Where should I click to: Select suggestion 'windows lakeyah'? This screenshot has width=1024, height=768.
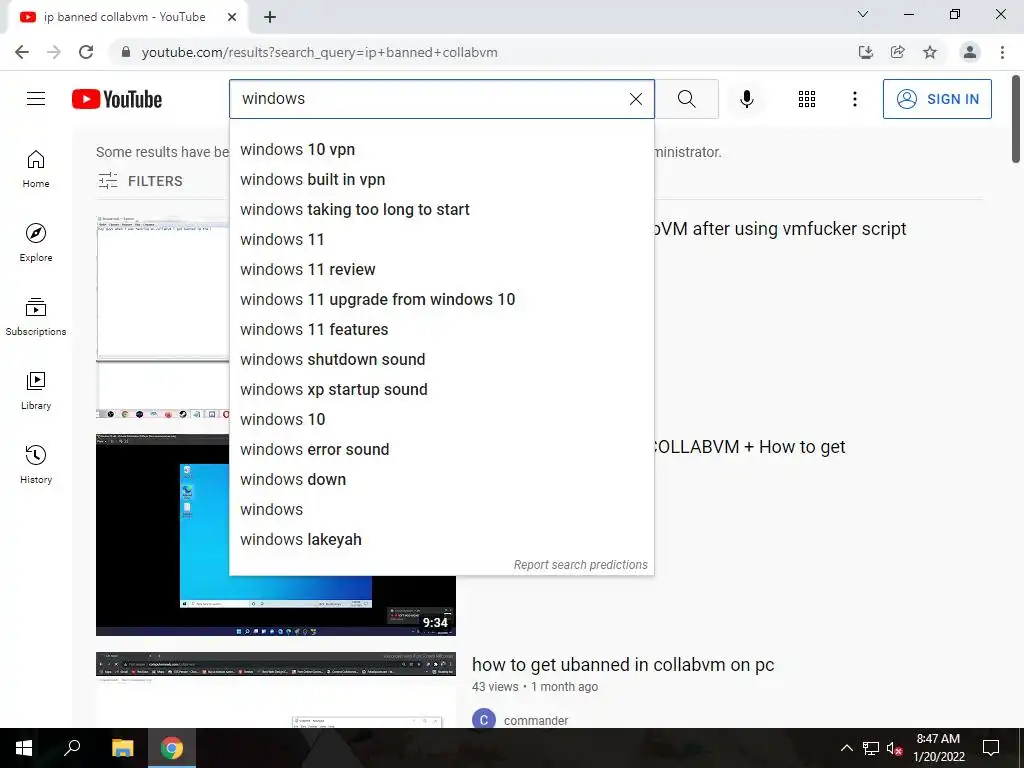[441, 540]
